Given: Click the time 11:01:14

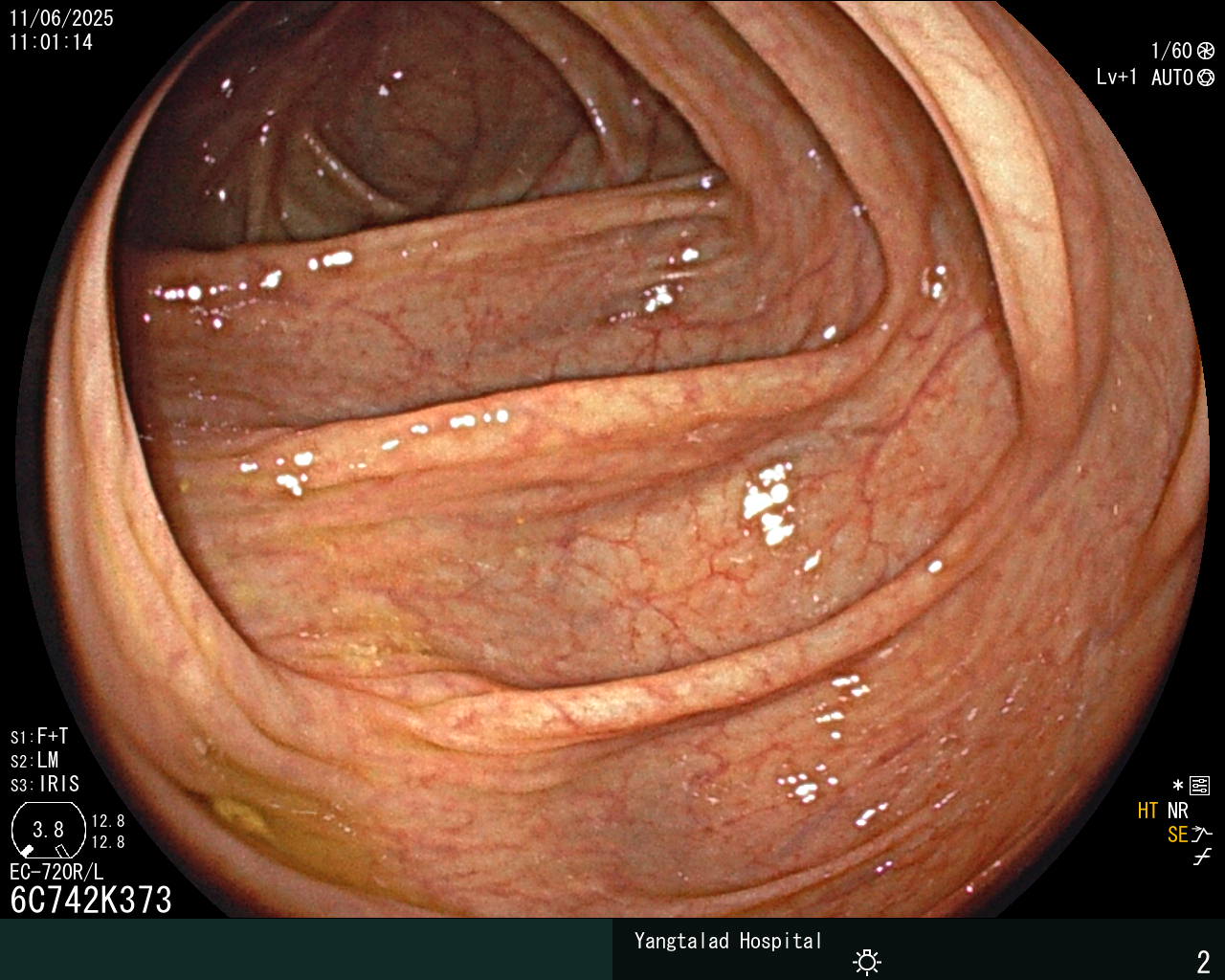Looking at the screenshot, I should point(51,42).
